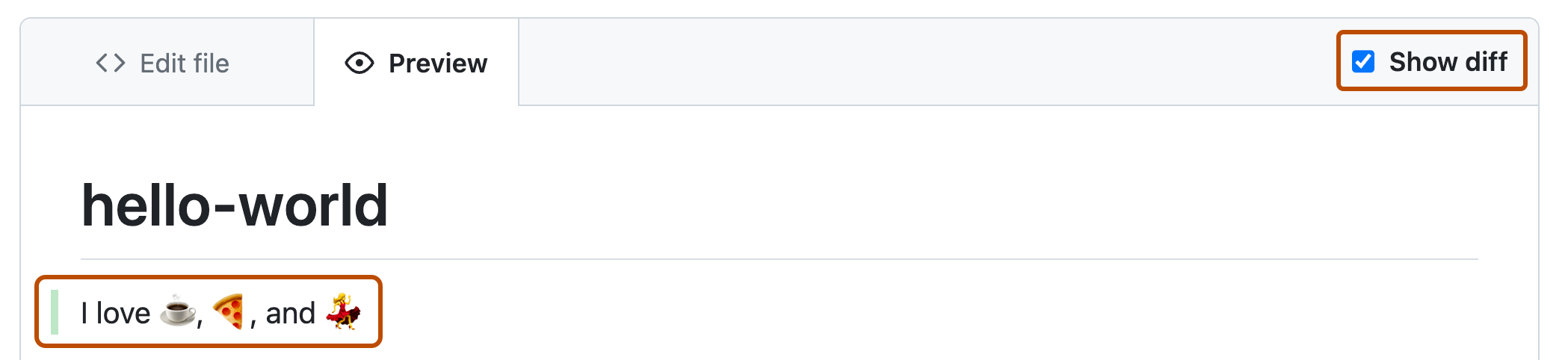Click the coffee cup emoji
This screenshot has width=1568, height=360.
(x=178, y=311)
